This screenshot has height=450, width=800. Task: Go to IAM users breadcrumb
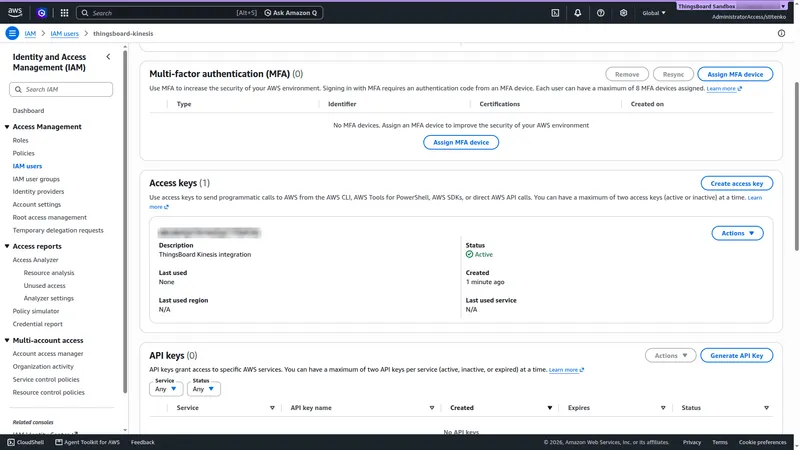tap(64, 34)
